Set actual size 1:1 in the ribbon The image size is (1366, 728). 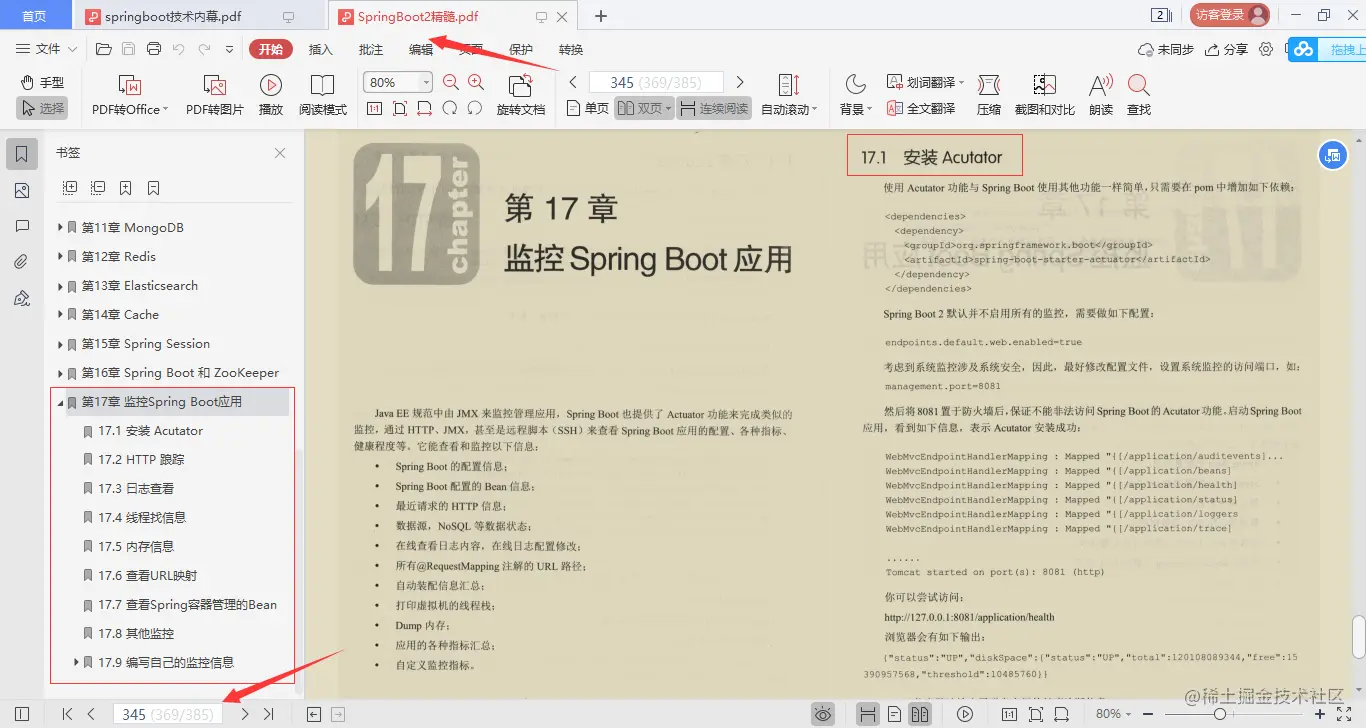coord(375,108)
